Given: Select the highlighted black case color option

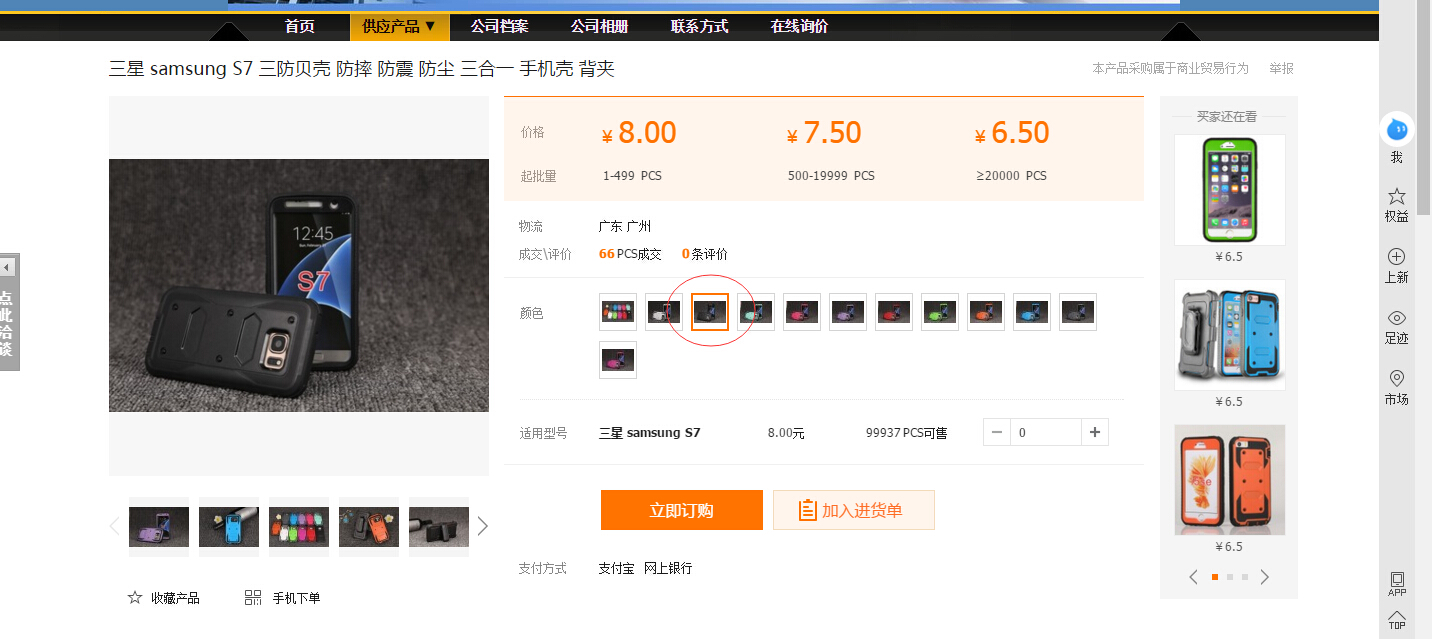Looking at the screenshot, I should pyautogui.click(x=710, y=312).
